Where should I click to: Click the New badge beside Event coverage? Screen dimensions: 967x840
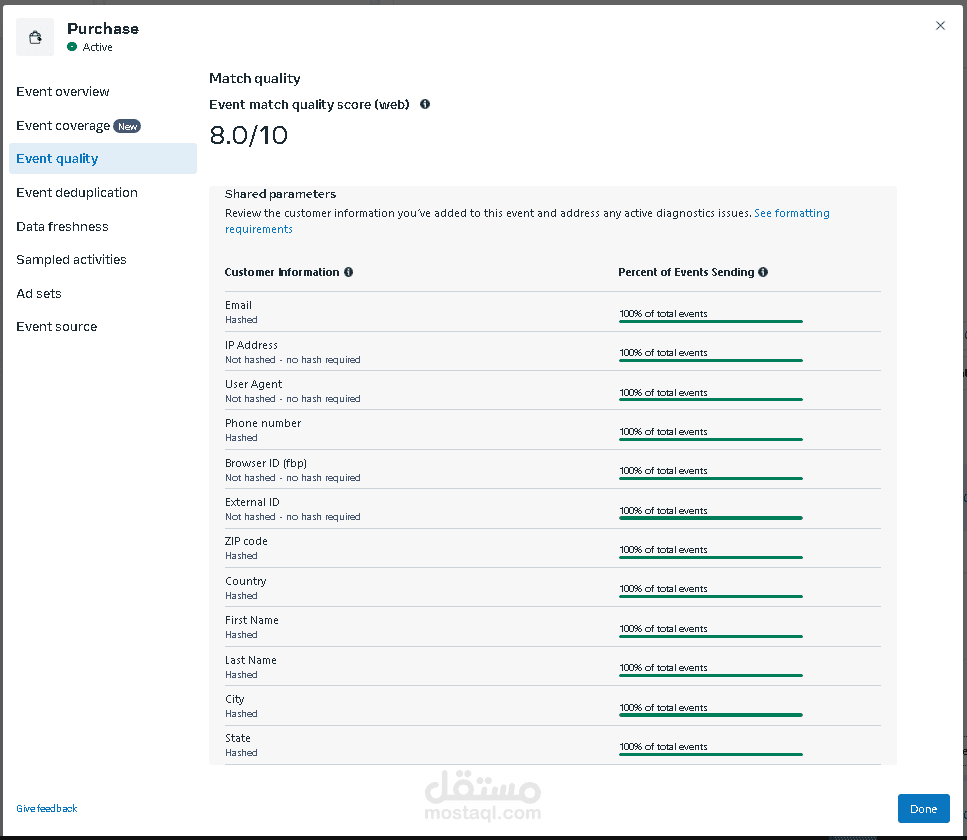point(127,127)
